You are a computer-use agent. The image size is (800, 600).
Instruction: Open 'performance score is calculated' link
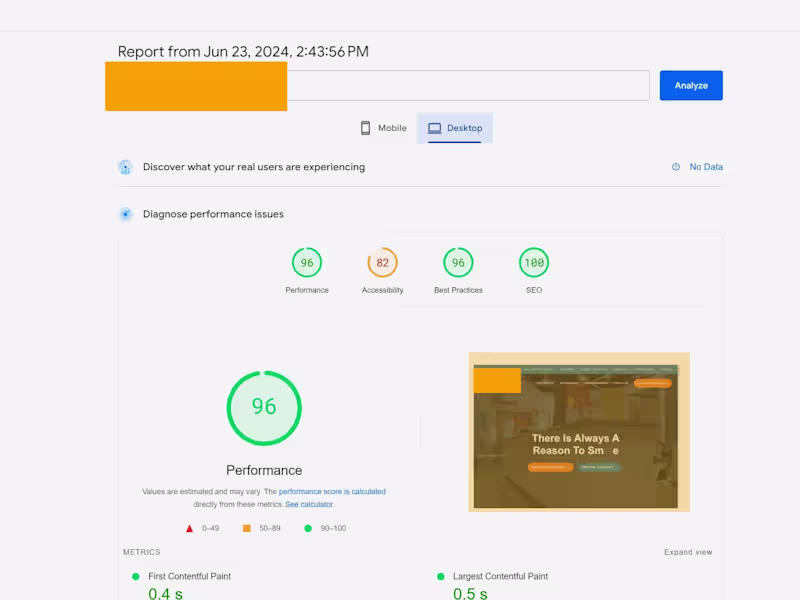click(332, 491)
